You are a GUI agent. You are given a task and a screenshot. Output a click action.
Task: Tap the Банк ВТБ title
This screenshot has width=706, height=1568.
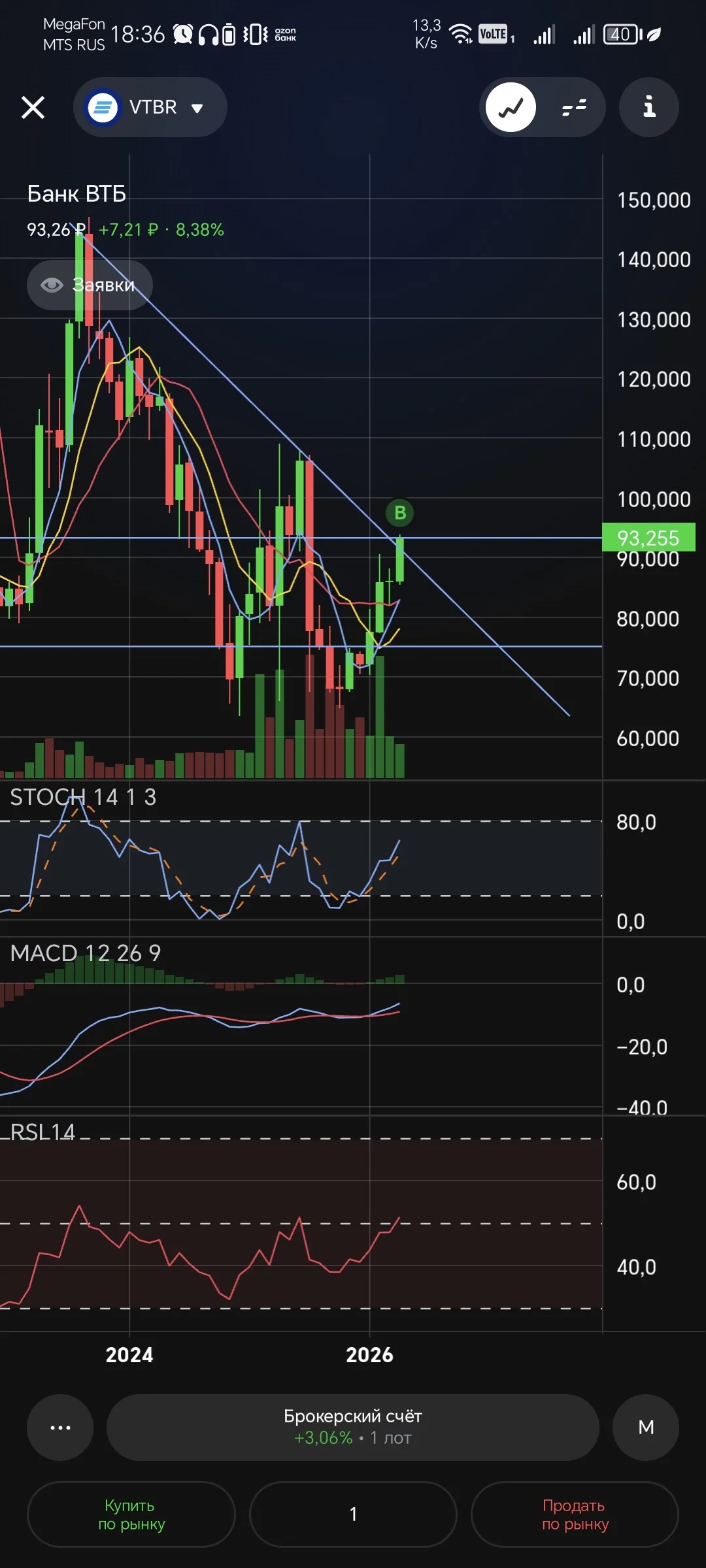tap(76, 194)
